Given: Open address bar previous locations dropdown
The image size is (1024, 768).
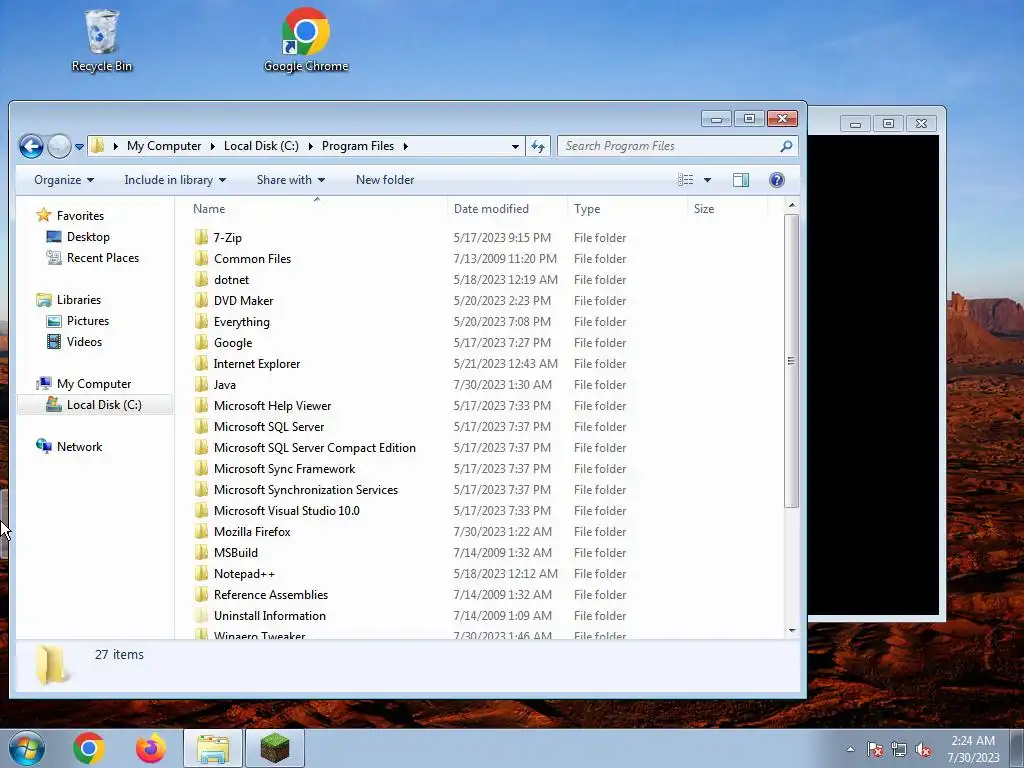Looking at the screenshot, I should coord(515,146).
